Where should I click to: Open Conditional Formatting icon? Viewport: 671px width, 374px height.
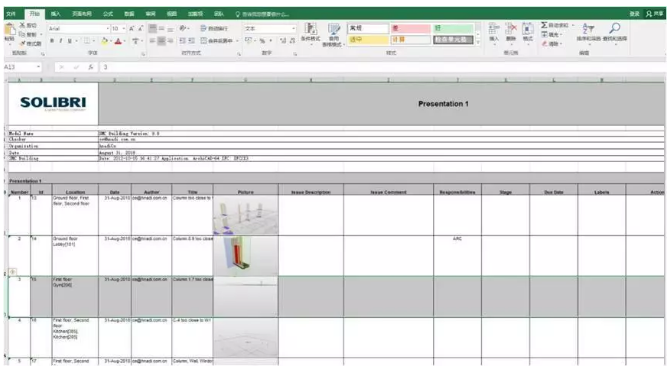(x=311, y=29)
